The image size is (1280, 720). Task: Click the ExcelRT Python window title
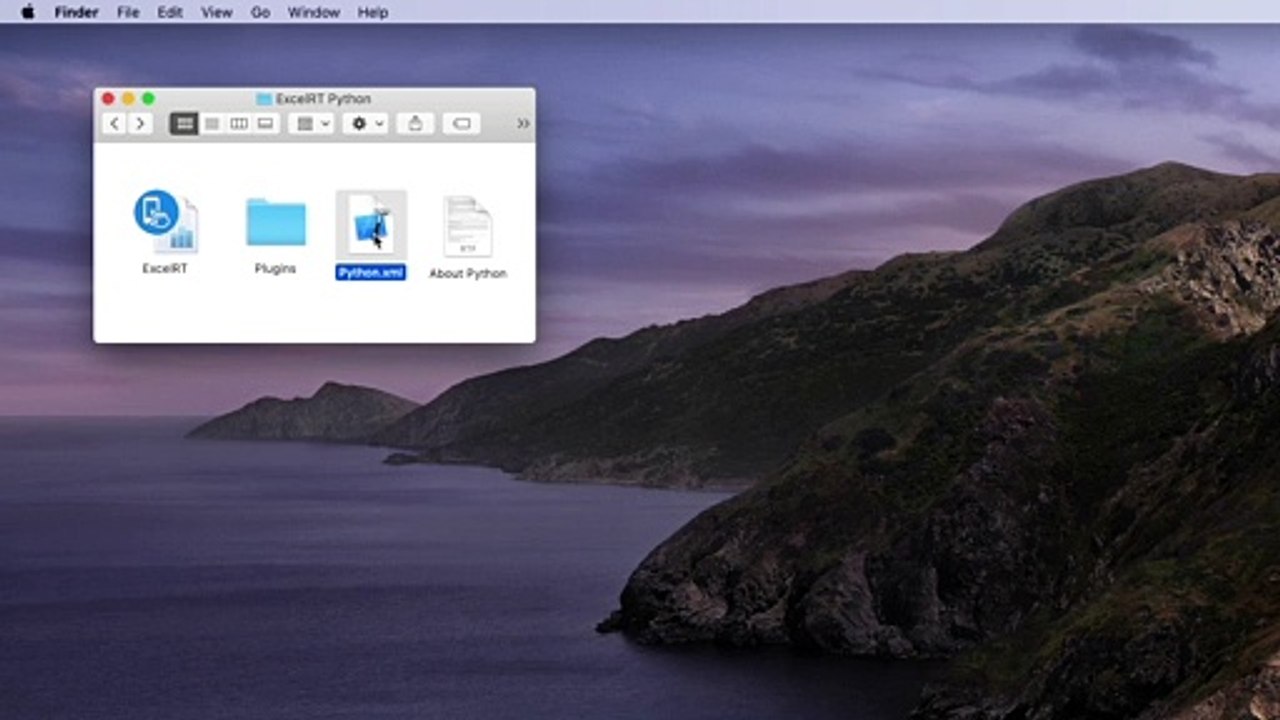point(322,99)
